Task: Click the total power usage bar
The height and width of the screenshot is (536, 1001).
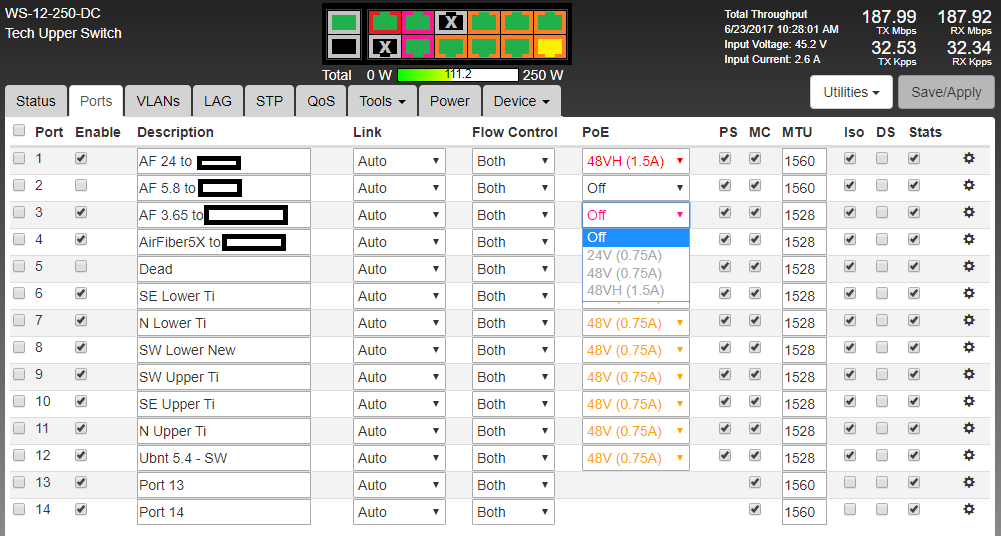Action: 458,75
